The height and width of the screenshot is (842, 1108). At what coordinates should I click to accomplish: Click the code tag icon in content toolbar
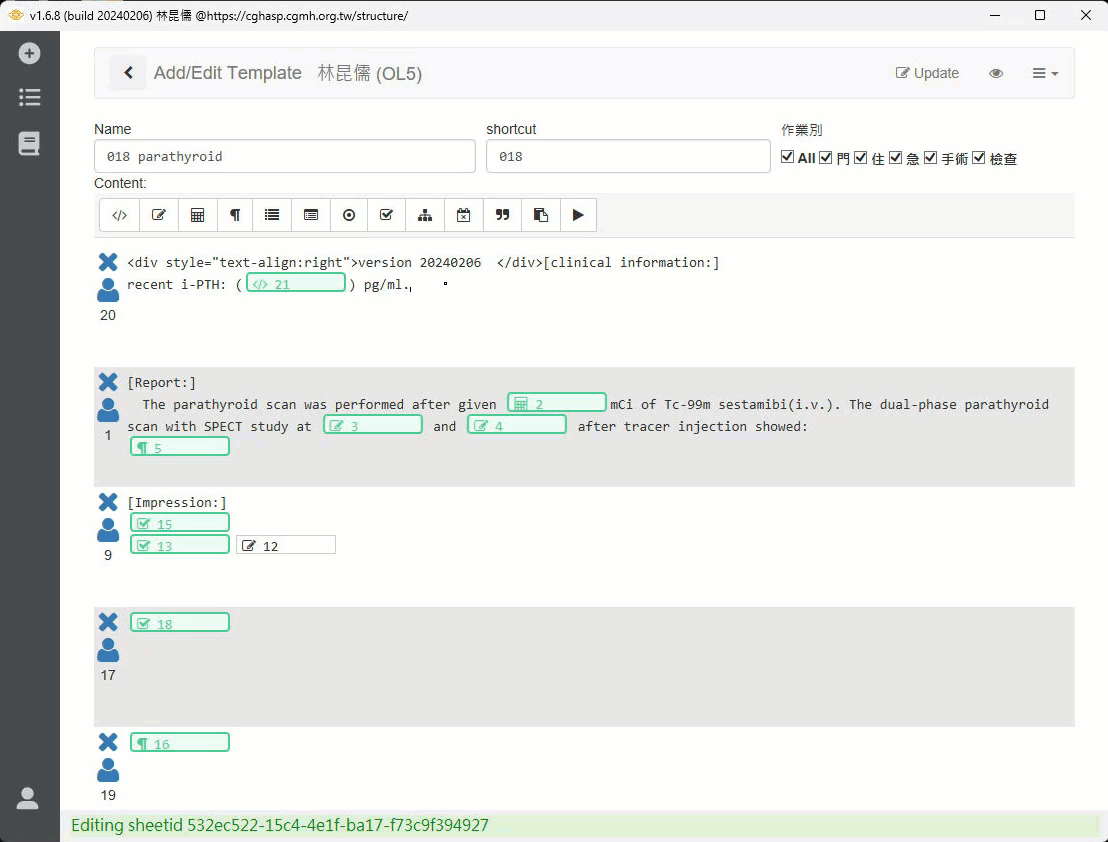click(x=119, y=215)
